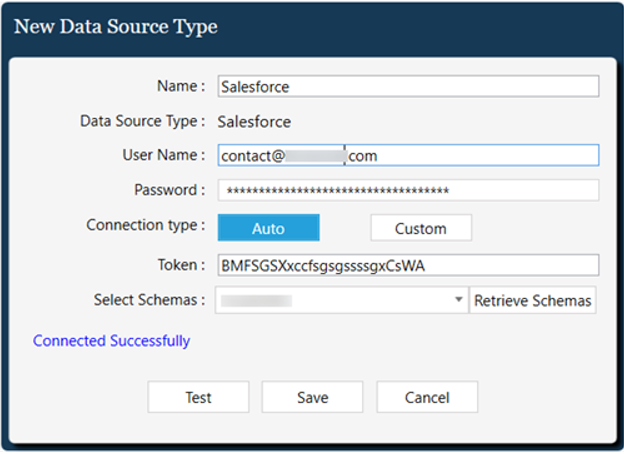Cancel the data source dialog
The height and width of the screenshot is (454, 624).
(427, 397)
